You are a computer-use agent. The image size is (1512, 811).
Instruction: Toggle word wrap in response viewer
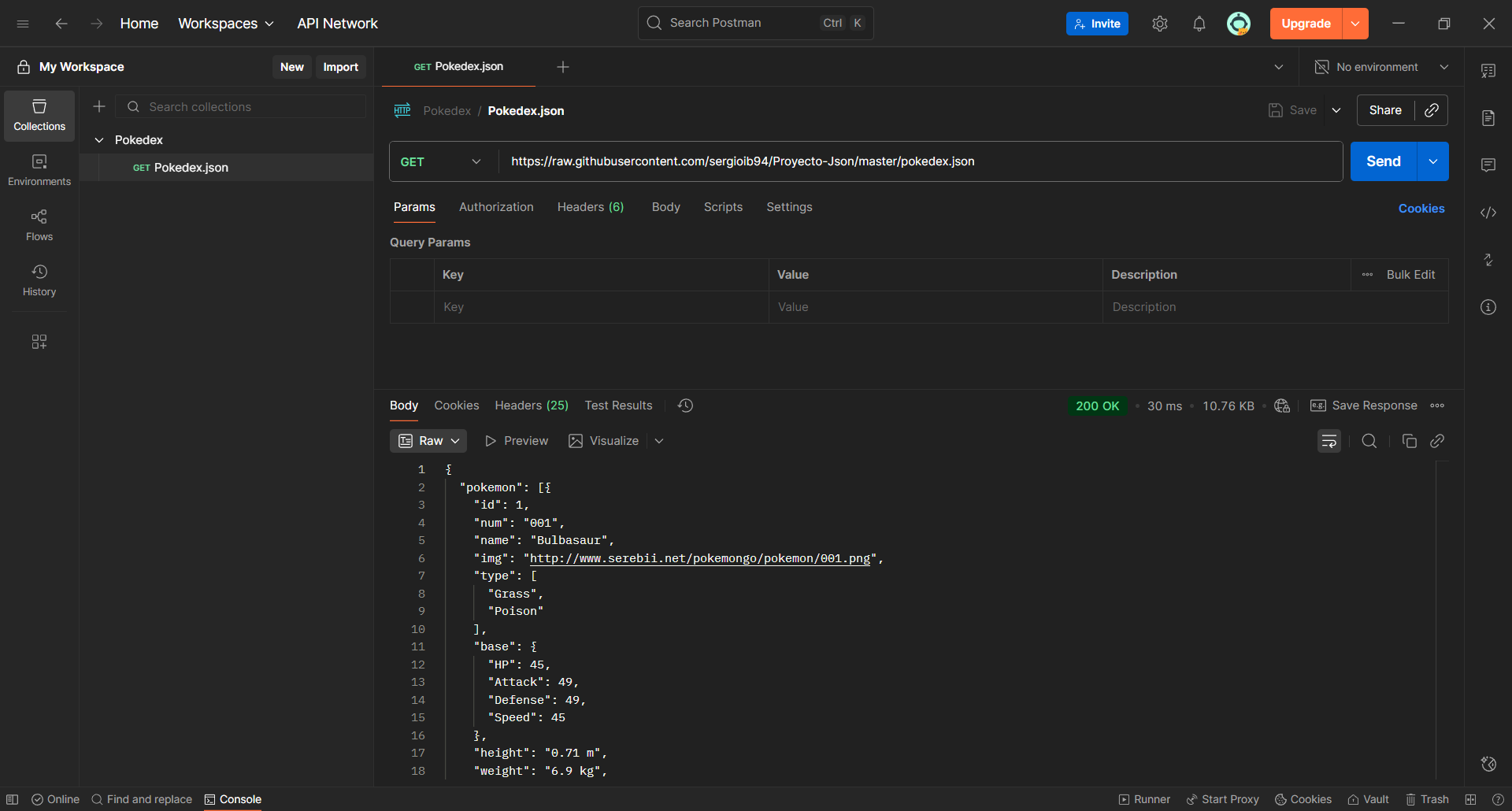[1329, 441]
